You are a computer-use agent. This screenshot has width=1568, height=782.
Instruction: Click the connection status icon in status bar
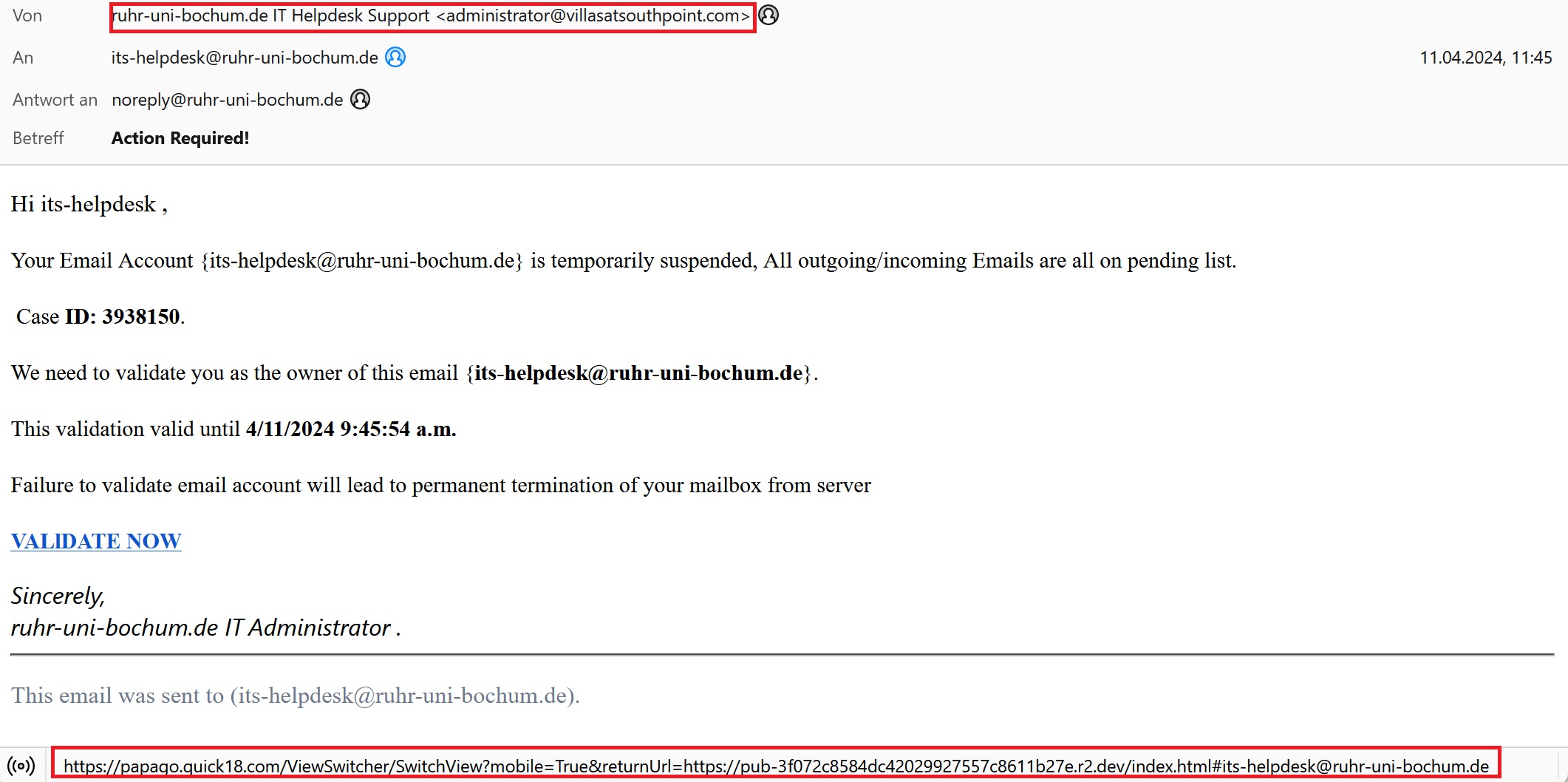click(x=21, y=766)
